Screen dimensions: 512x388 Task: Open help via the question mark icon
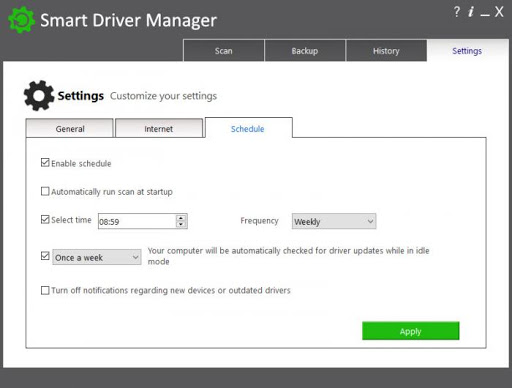tap(457, 12)
